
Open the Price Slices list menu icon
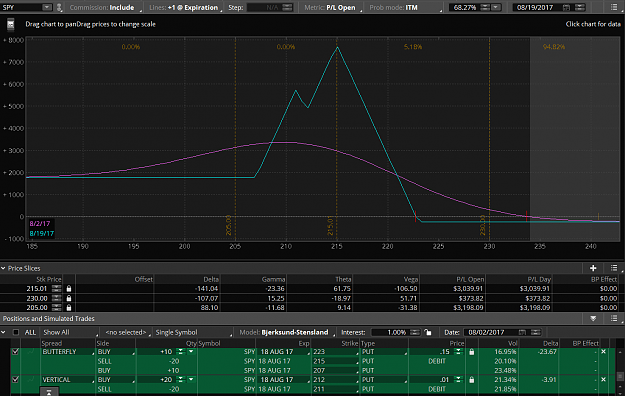614,268
